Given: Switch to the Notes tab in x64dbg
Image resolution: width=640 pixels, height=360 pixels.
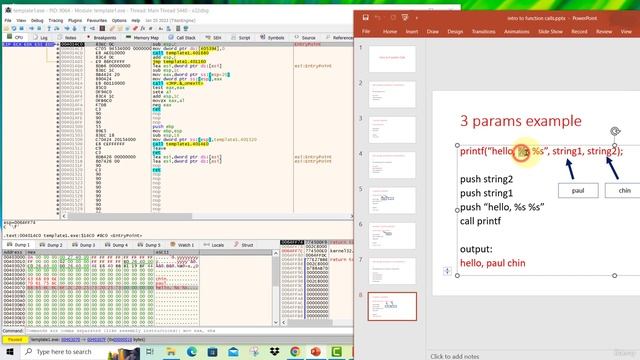Looking at the screenshot, I should pyautogui.click(x=67, y=38).
